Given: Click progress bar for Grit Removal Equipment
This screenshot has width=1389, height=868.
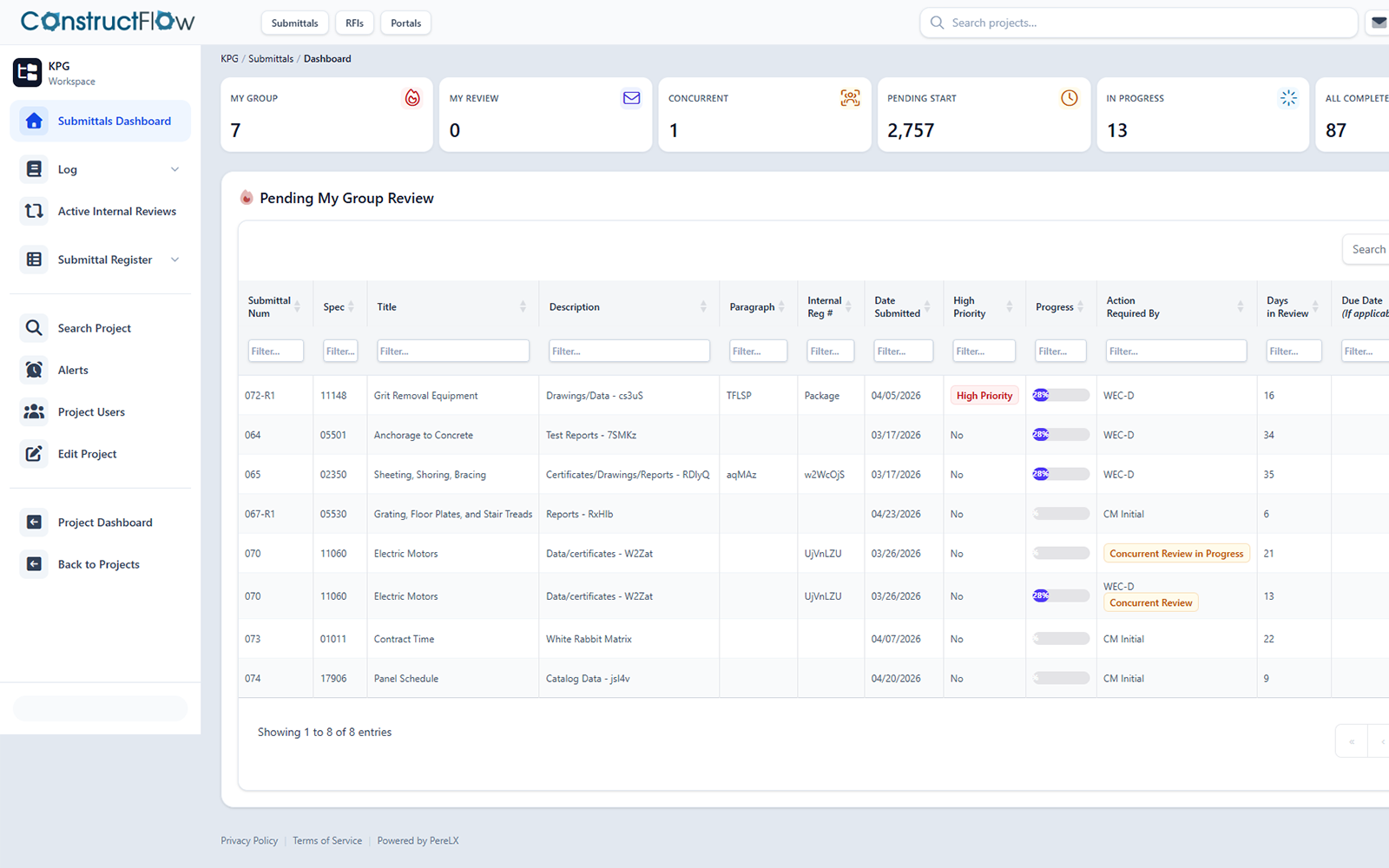Looking at the screenshot, I should [x=1061, y=395].
